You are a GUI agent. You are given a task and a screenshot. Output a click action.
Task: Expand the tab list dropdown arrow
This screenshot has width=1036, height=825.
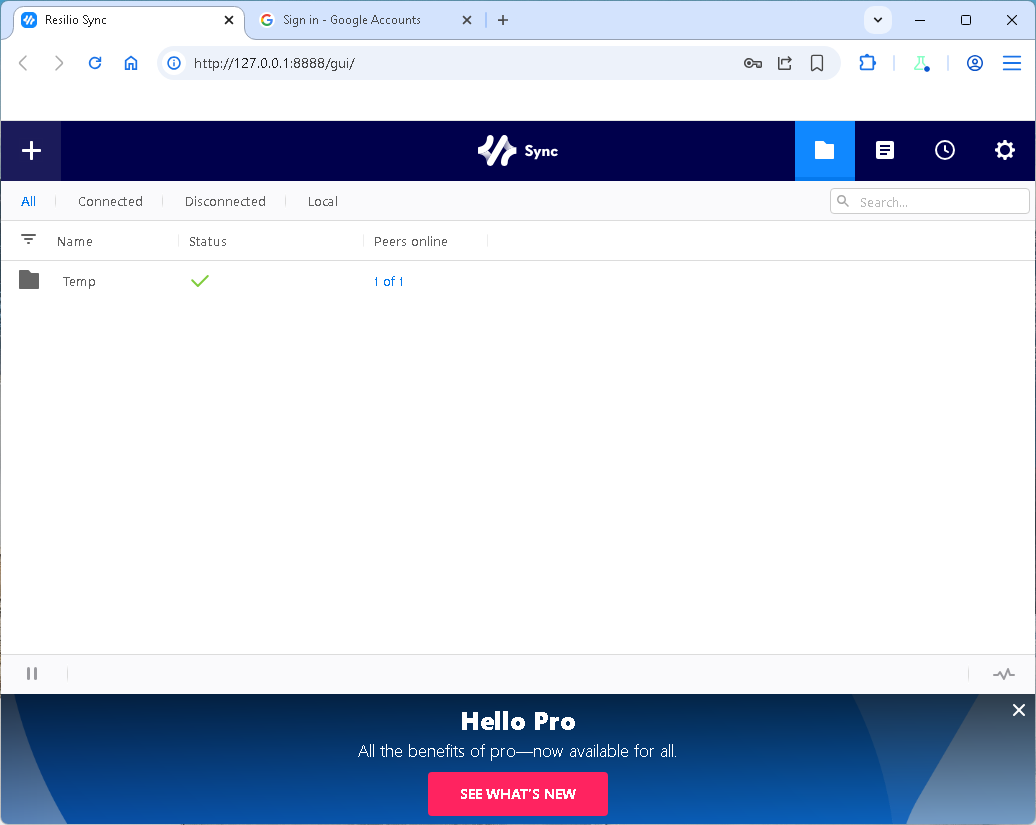tap(877, 20)
